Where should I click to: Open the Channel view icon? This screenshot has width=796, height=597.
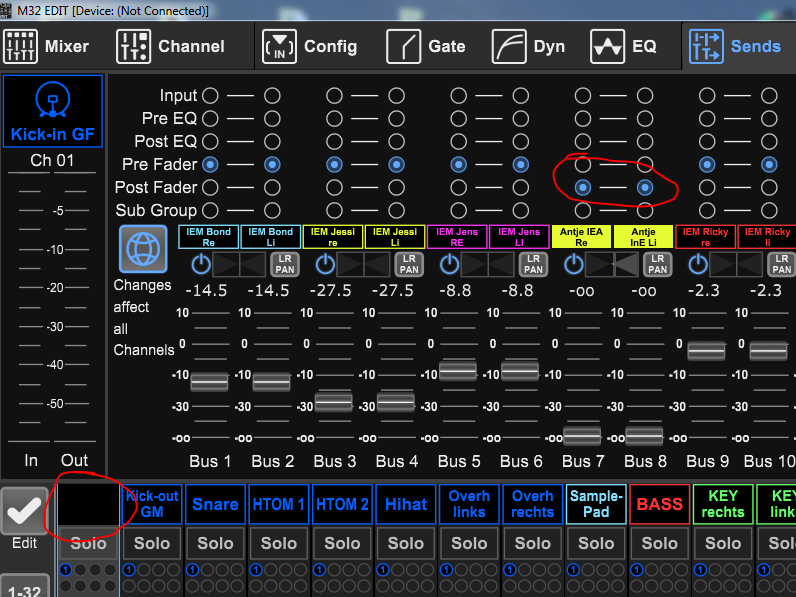coord(134,46)
